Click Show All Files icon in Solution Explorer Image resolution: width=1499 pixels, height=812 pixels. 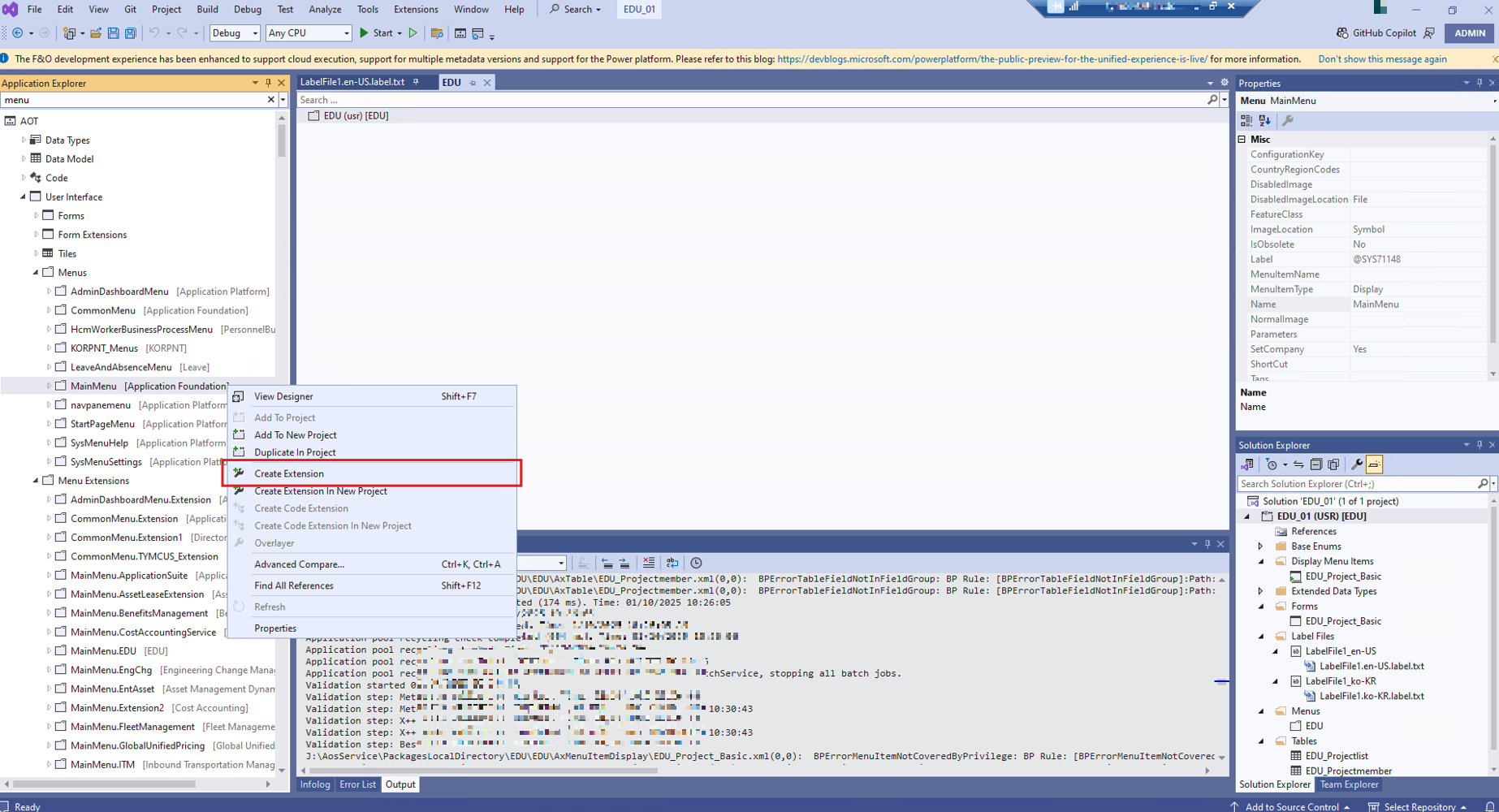pos(1333,464)
